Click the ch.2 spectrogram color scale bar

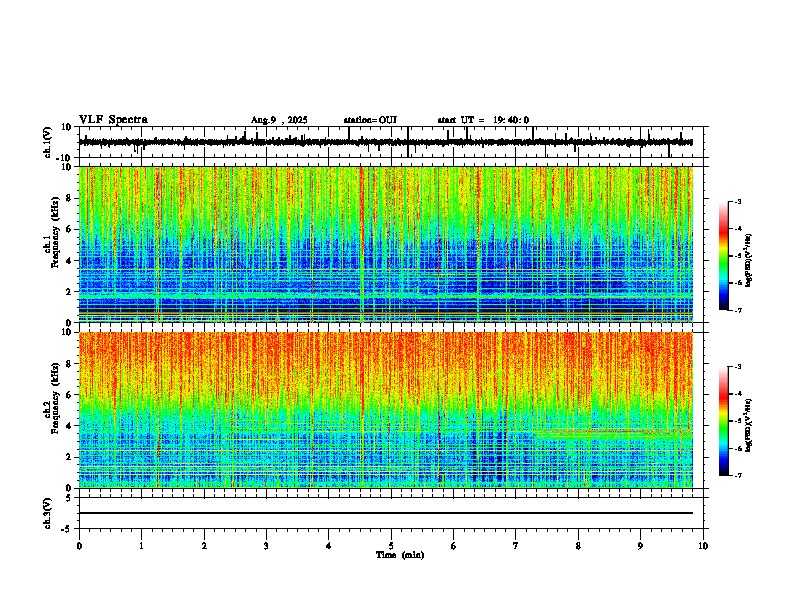723,421
